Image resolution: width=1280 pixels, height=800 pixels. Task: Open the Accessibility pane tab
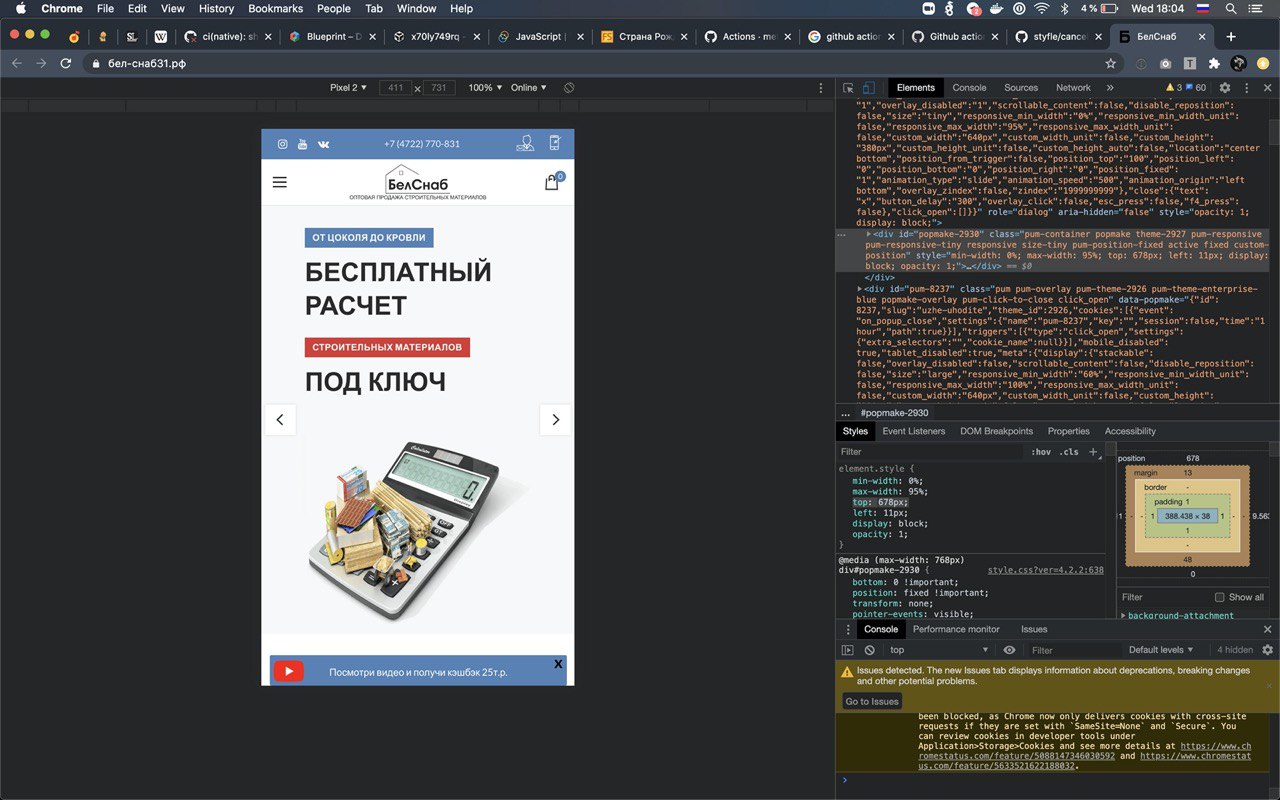click(1130, 431)
